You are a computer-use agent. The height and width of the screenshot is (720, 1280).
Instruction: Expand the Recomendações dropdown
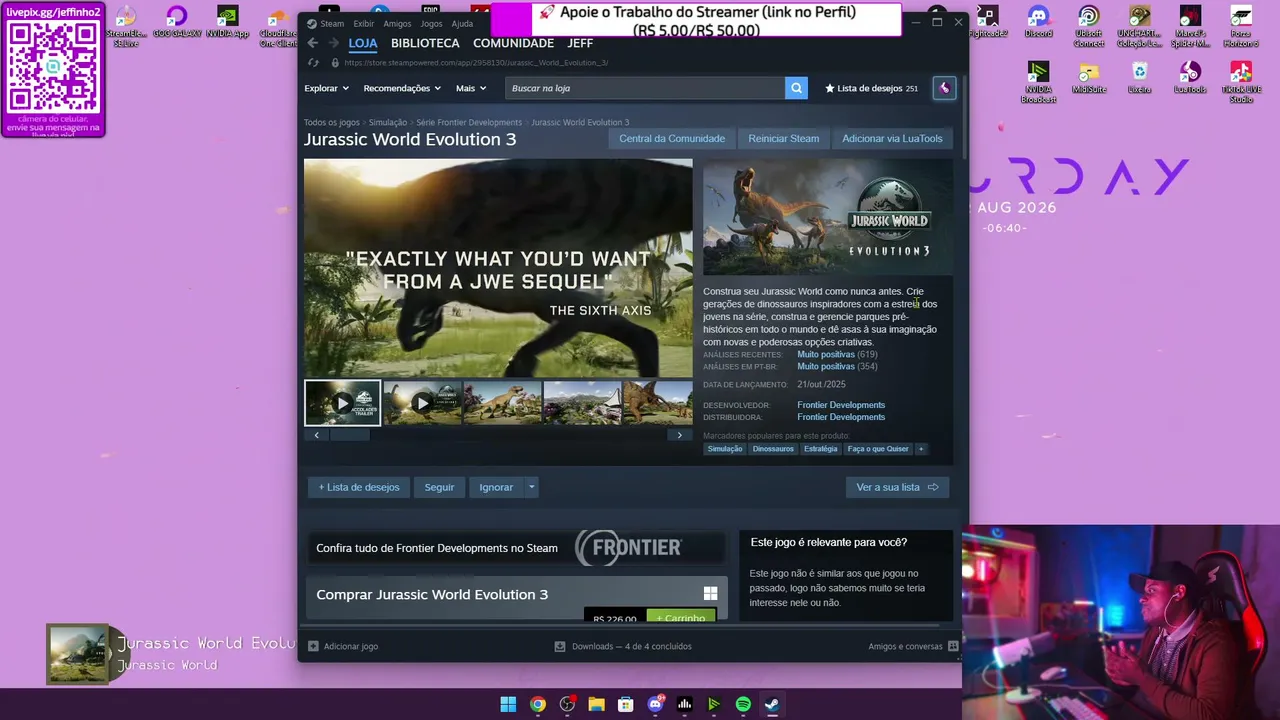click(402, 88)
